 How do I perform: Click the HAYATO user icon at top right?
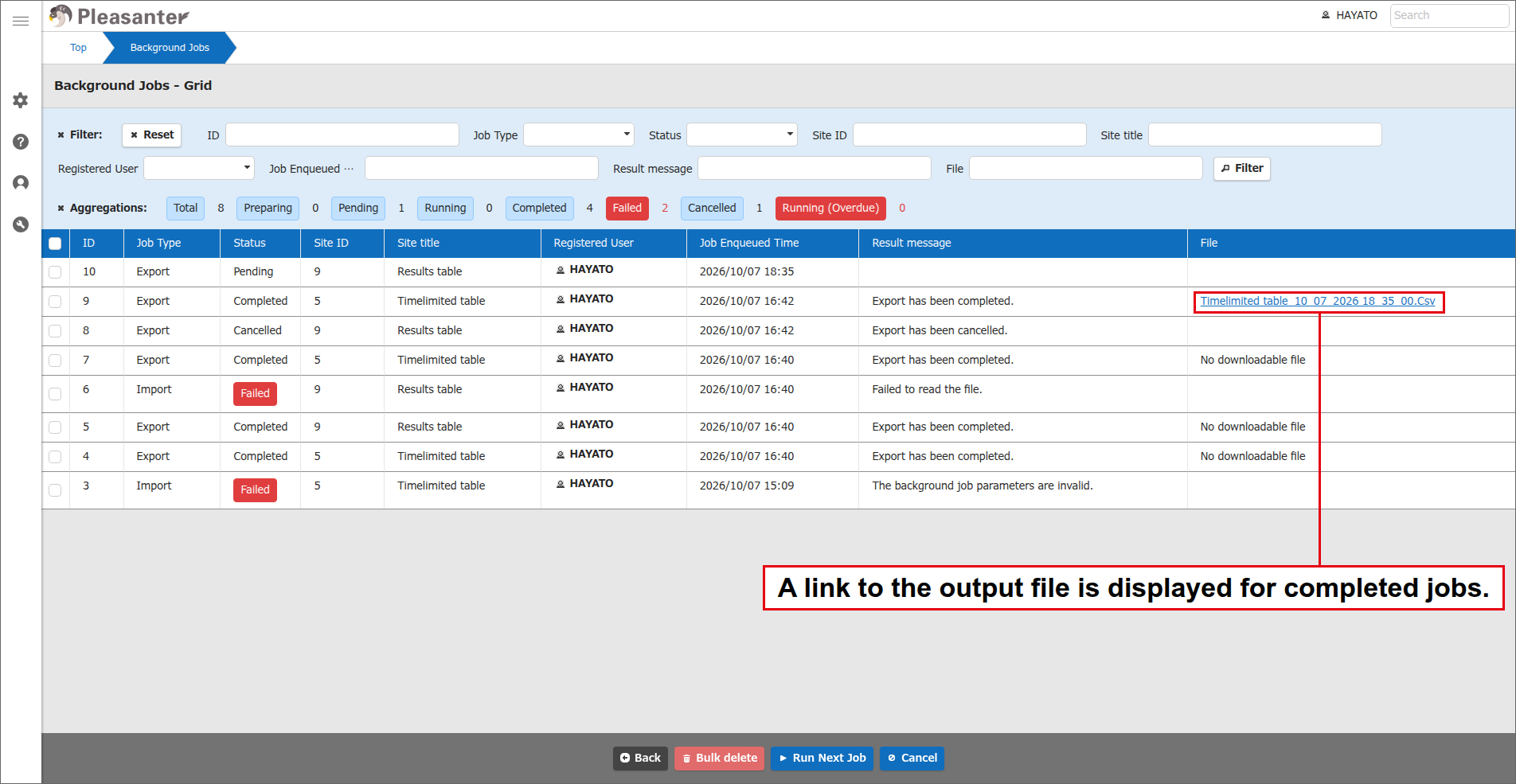click(1325, 15)
